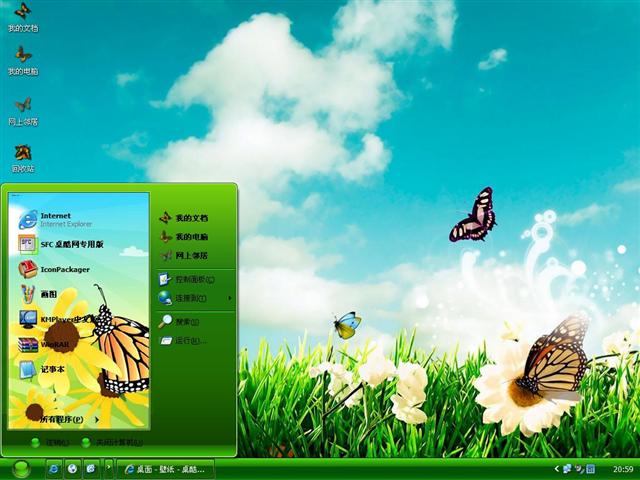This screenshot has width=640, height=480.
Task: Click the 注销(L) log off button
Action: pos(51,442)
